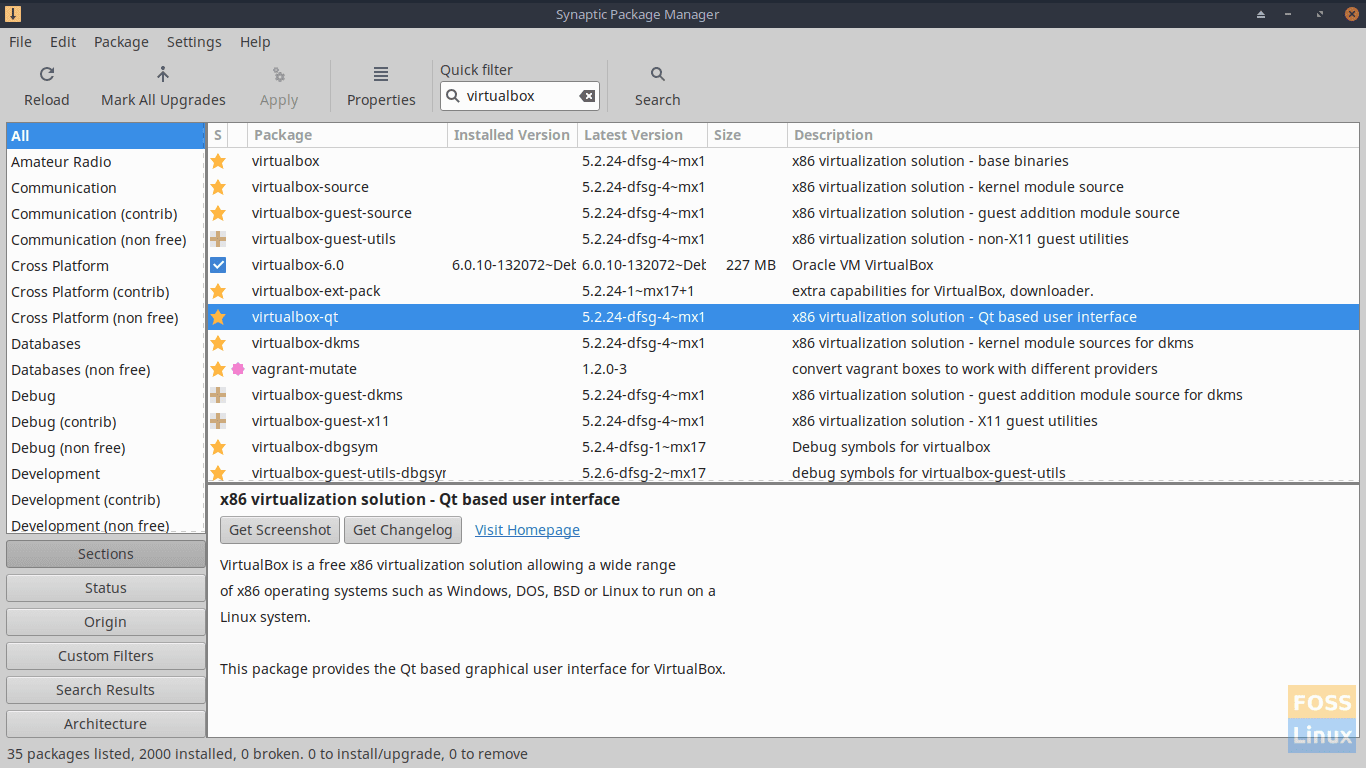Select the vagrant-mutate package name

click(x=304, y=369)
